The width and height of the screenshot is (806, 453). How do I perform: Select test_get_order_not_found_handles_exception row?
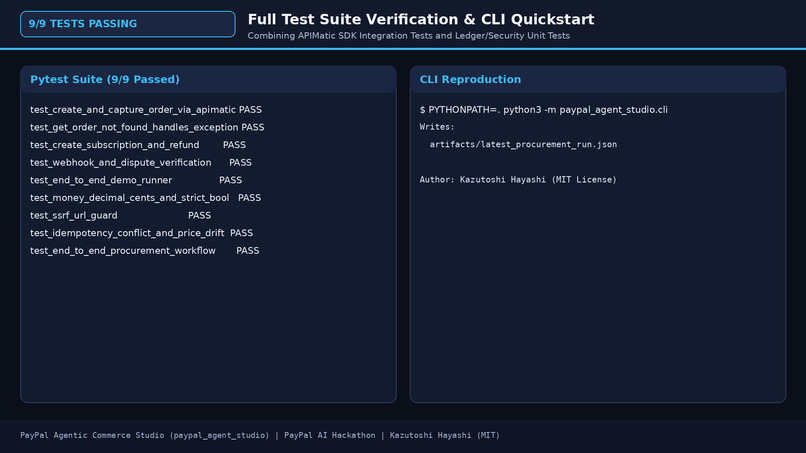pos(147,127)
